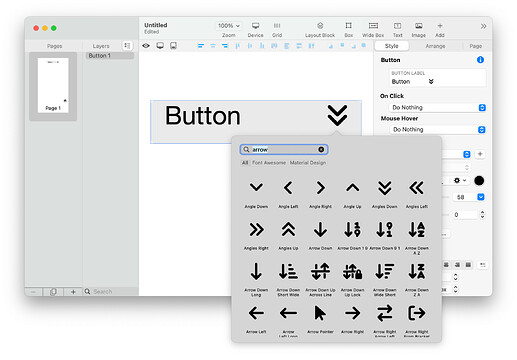The height and width of the screenshot is (360, 517).
Task: Open the Mouse Hover action dropdown
Action: (438, 130)
